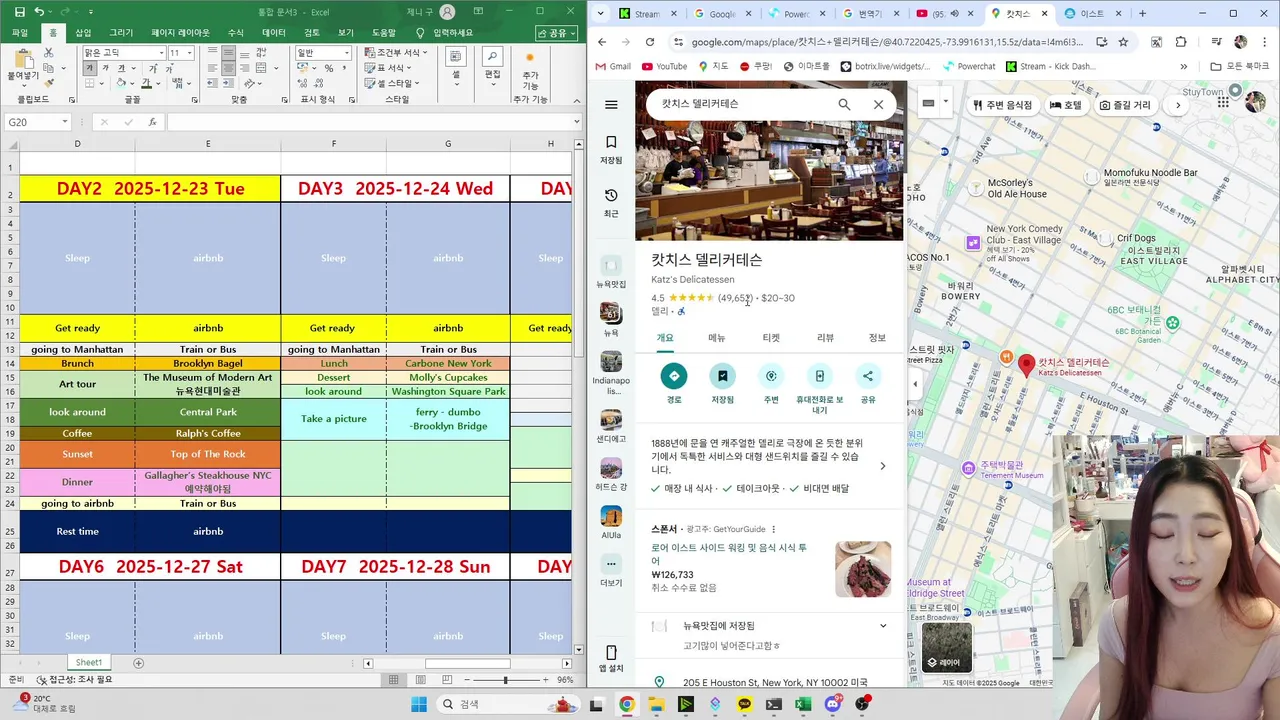The height and width of the screenshot is (720, 1280).
Task: Switch to the 이스트 Chrome tab
Action: pos(1092,14)
